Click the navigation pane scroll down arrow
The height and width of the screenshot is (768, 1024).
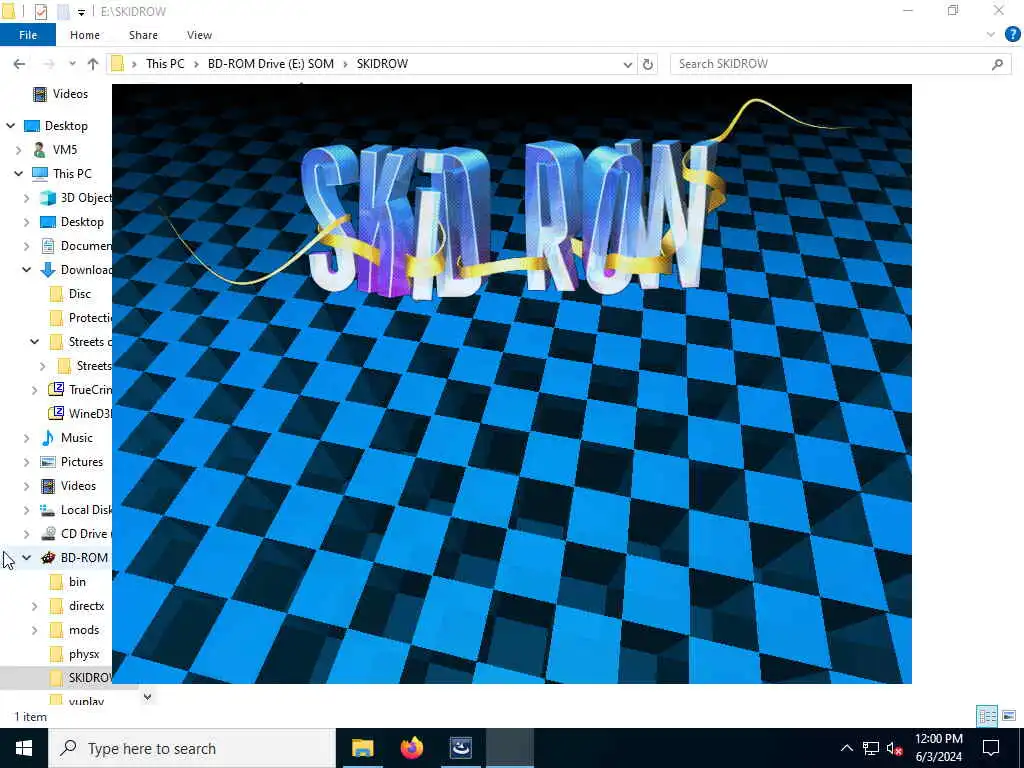[x=148, y=697]
